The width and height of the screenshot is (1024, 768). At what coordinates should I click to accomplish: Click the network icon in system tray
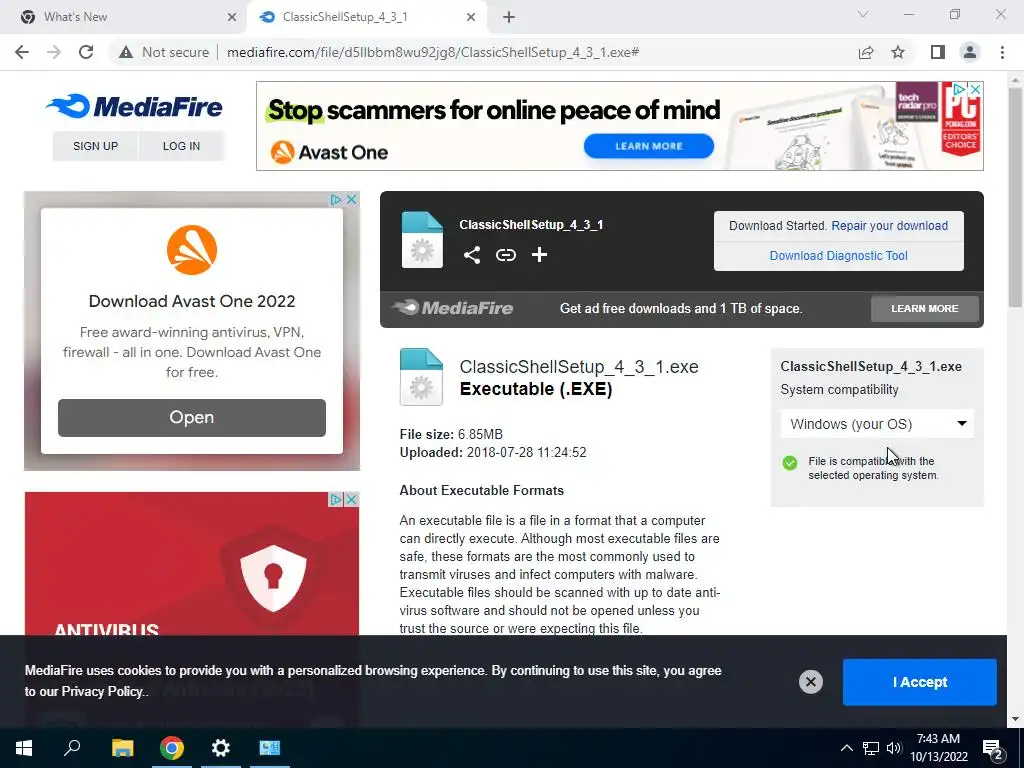(x=871, y=748)
